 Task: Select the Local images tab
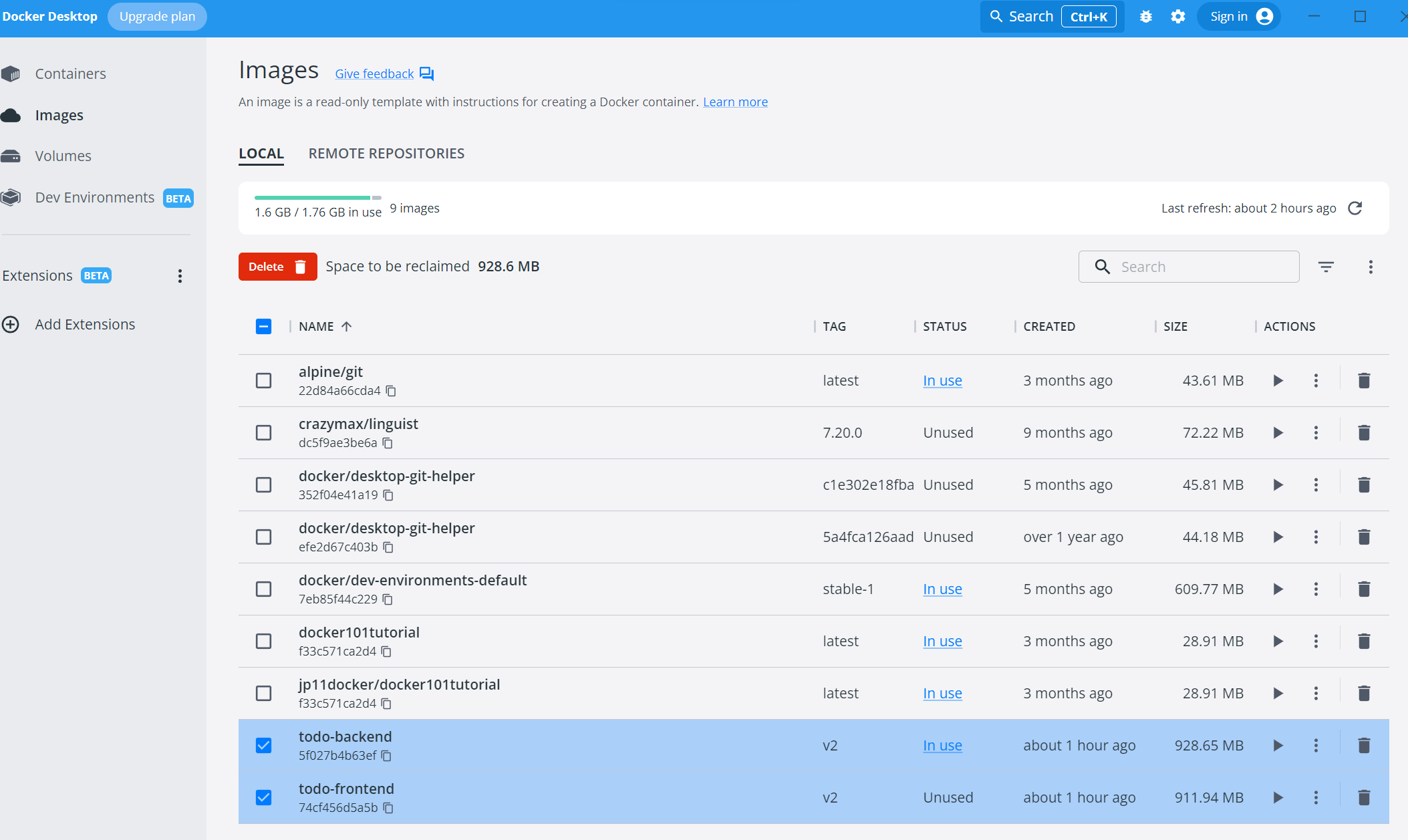pos(261,153)
